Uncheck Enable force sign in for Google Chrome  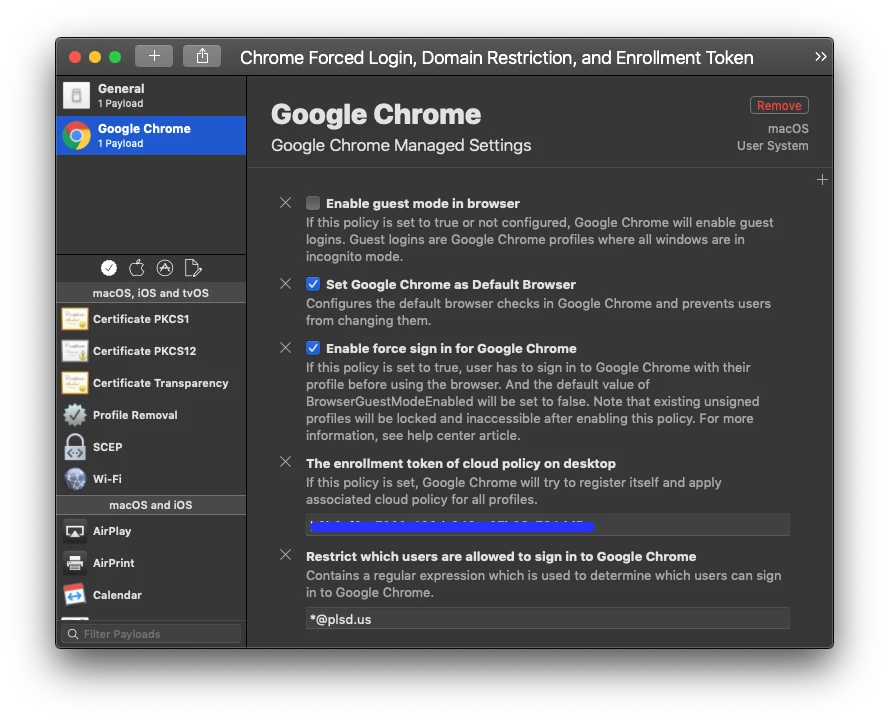(x=313, y=348)
